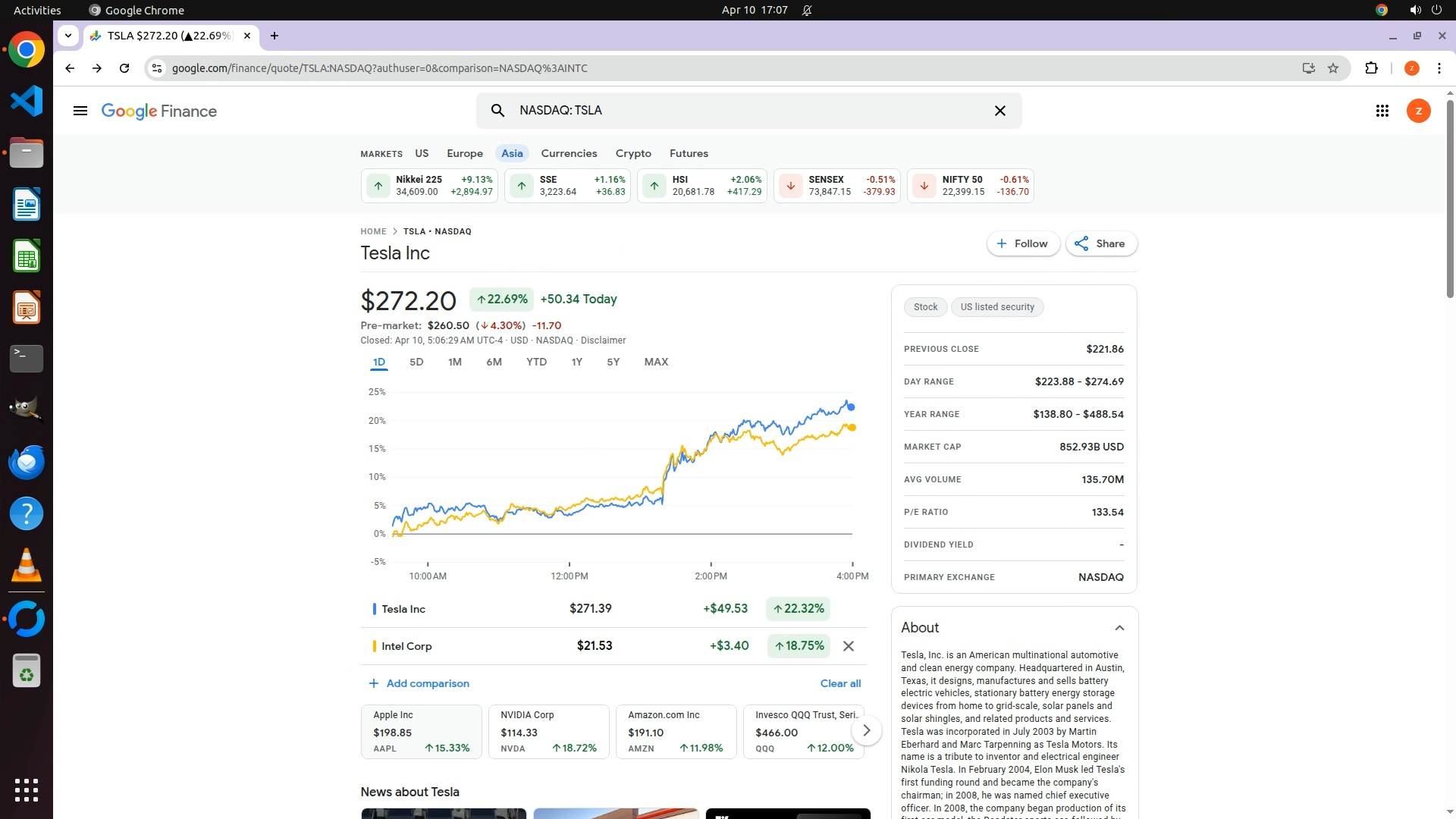Remove Intel Corp comparison with the X icon
Screen dimensions: 1456x819
[849, 646]
